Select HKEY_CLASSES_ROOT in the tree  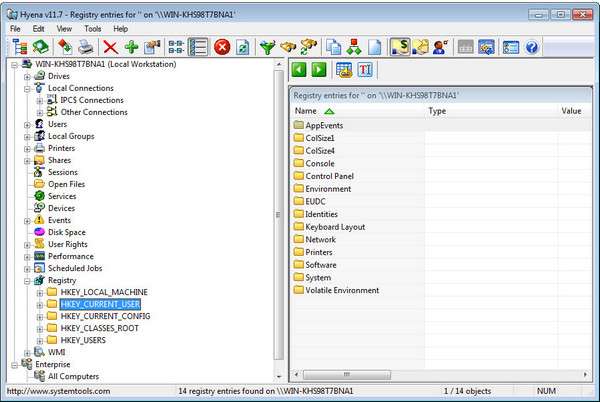click(99, 328)
